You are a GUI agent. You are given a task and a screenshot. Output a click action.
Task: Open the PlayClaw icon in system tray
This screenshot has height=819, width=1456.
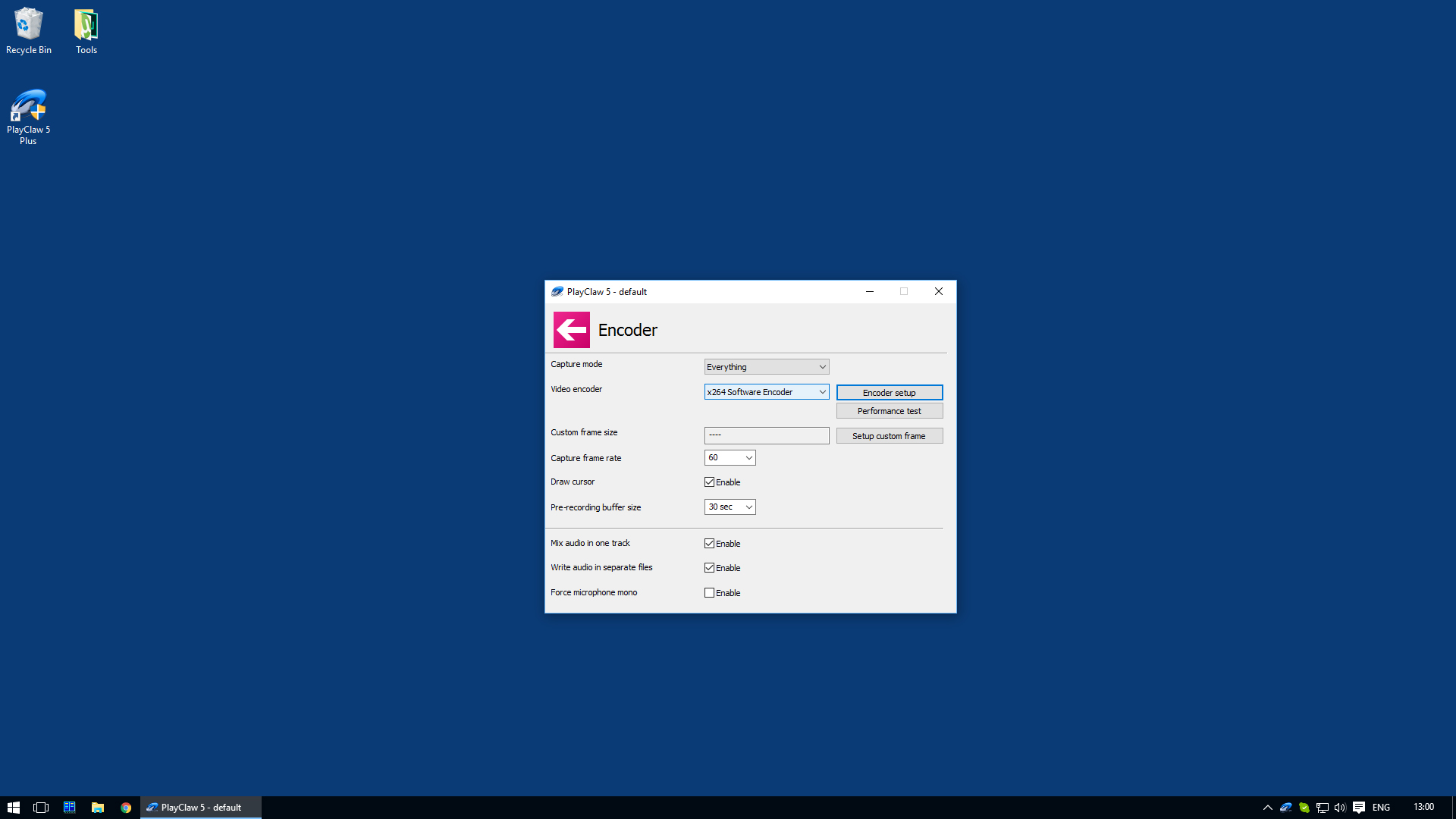coord(1285,808)
